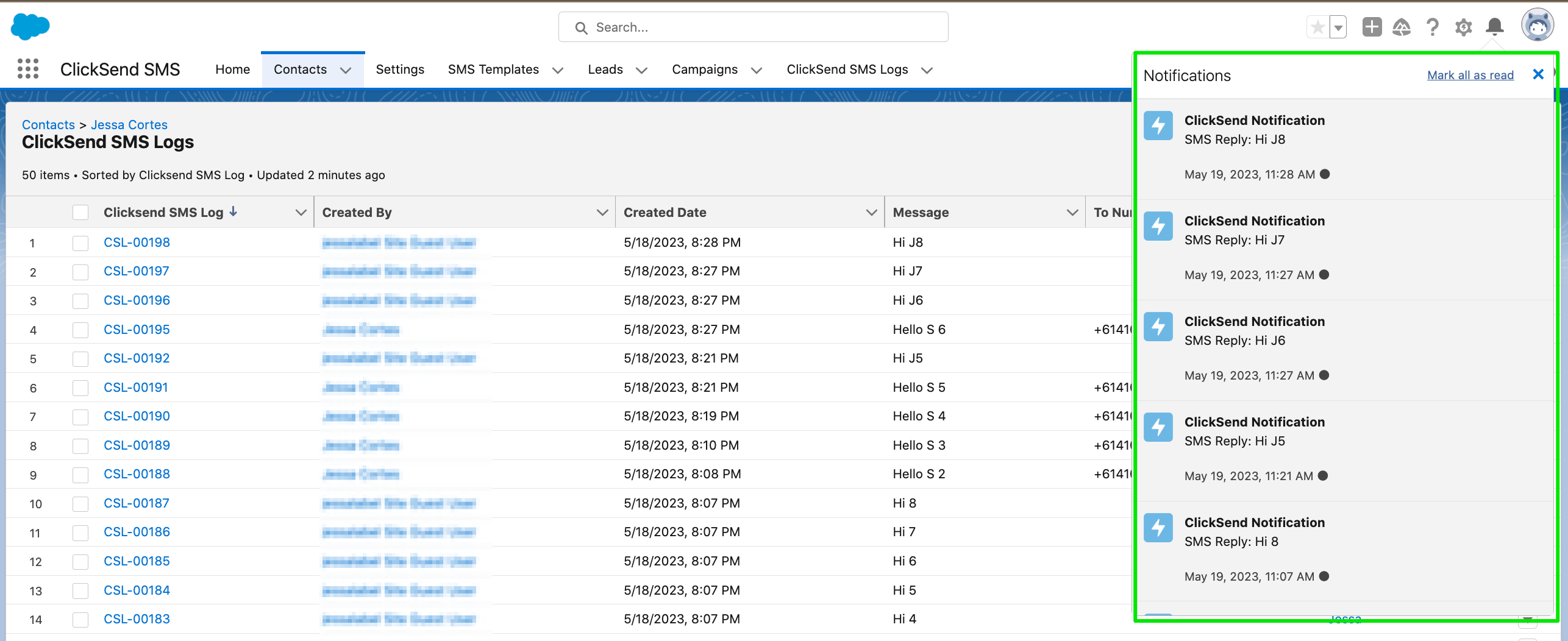Go to the Home tab

pyautogui.click(x=232, y=69)
